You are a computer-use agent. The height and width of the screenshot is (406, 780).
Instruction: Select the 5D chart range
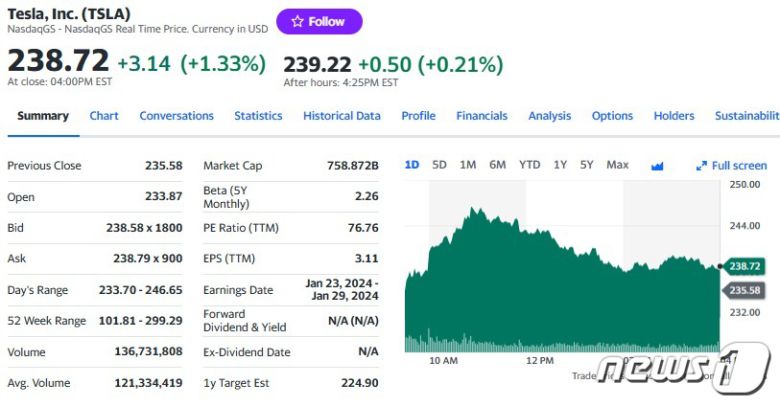click(439, 165)
